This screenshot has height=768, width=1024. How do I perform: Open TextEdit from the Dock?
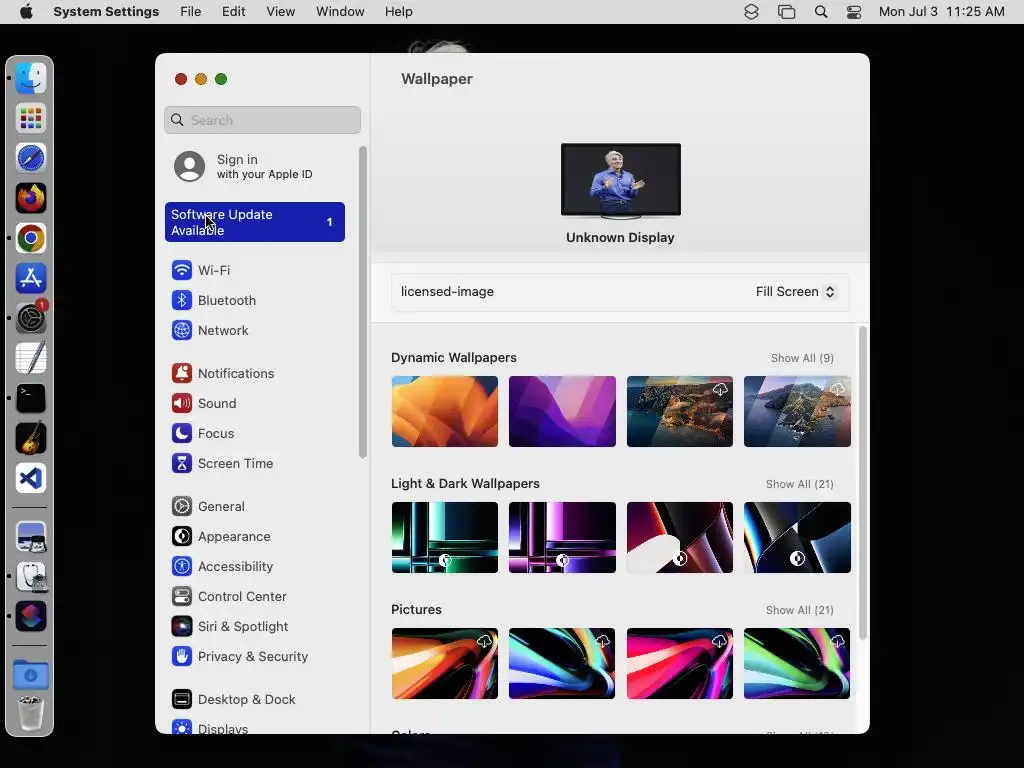[x=31, y=359]
